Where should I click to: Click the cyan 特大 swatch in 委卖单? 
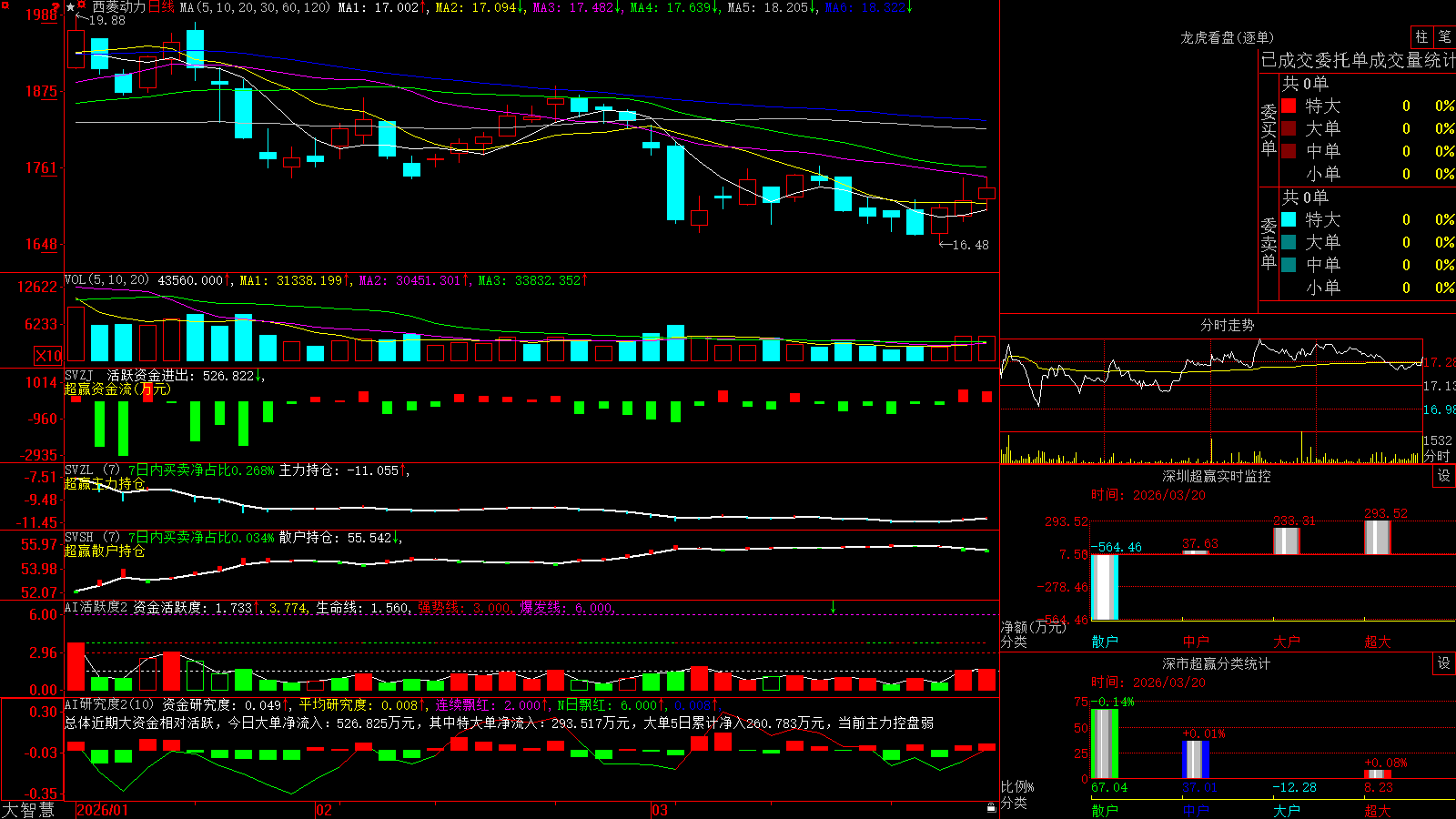coord(1289,219)
